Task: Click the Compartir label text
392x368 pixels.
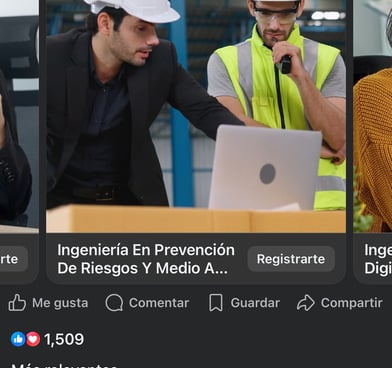Action: tap(352, 303)
